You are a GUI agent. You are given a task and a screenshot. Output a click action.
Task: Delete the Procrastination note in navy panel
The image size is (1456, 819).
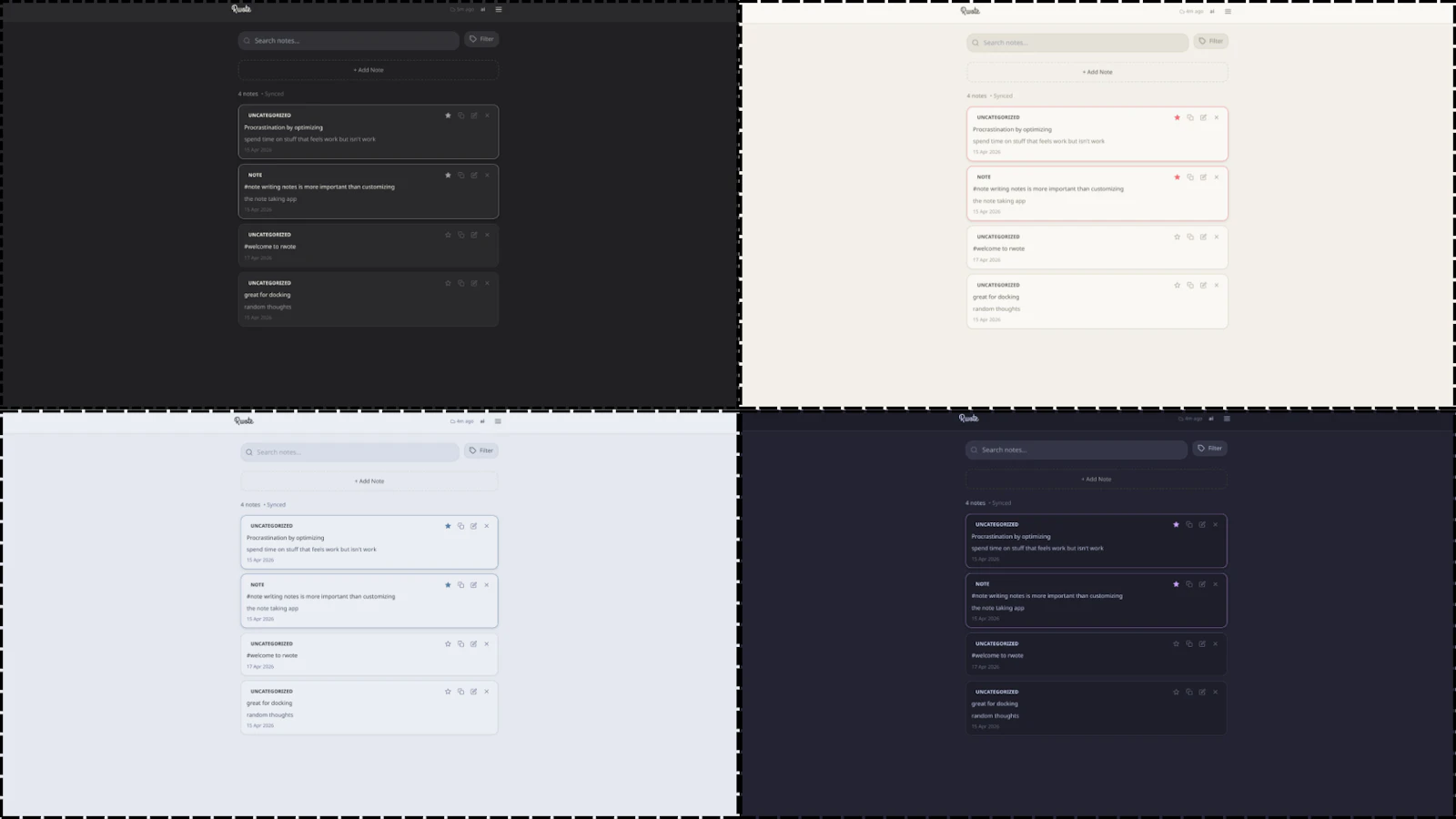click(x=1215, y=524)
